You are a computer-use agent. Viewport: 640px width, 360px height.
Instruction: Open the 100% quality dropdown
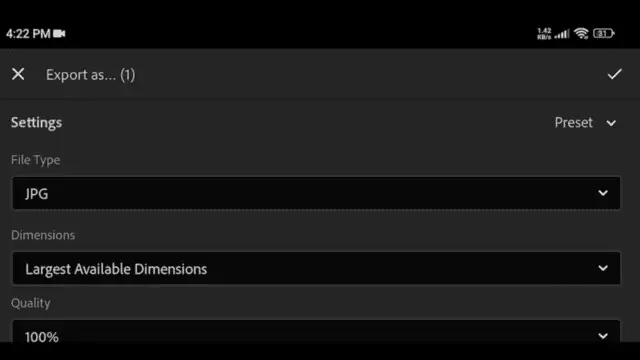tap(316, 331)
